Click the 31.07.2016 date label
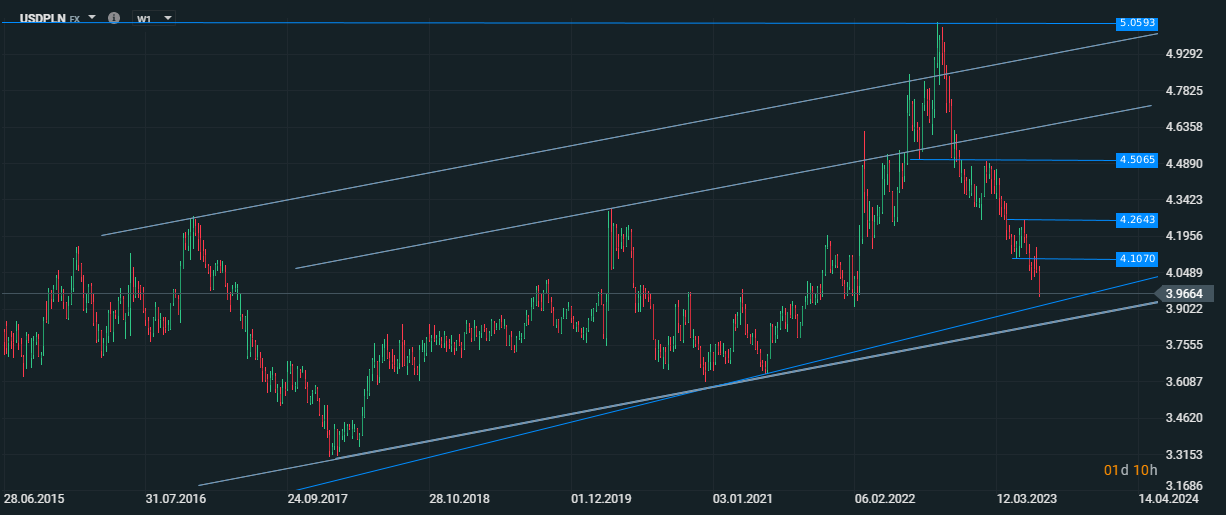The image size is (1226, 515). [175, 497]
